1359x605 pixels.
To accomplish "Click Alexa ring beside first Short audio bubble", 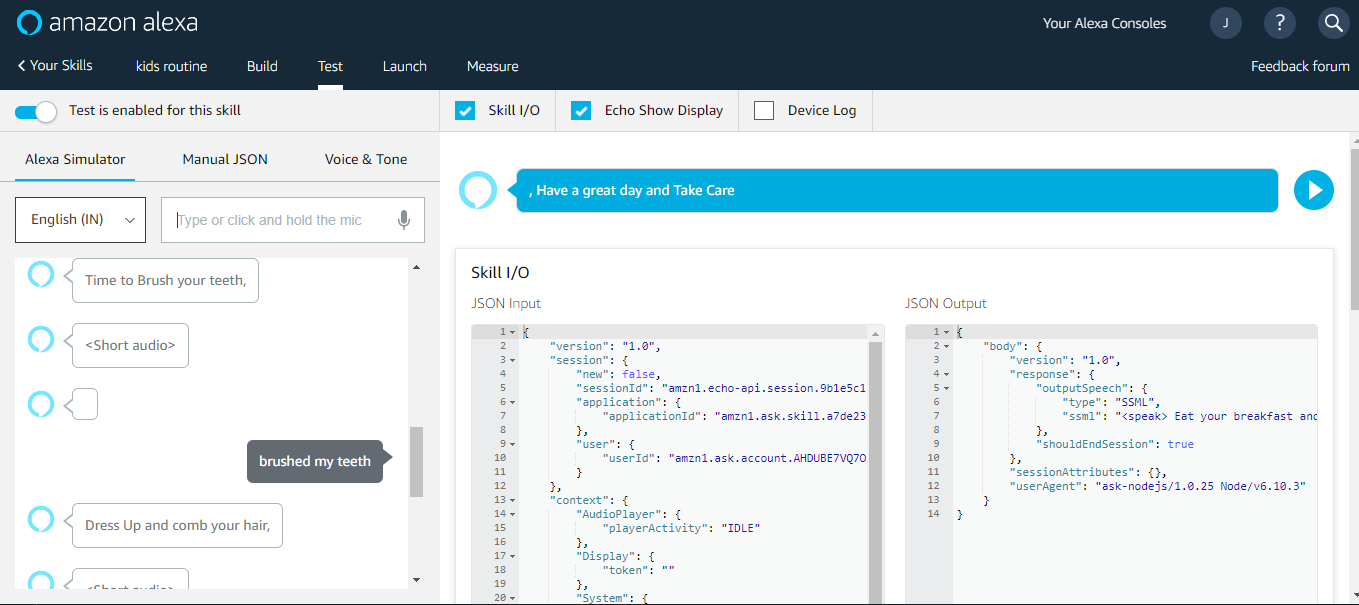I will coord(41,339).
